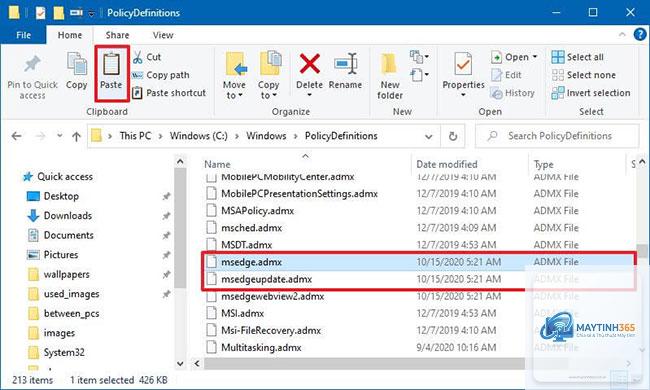The width and height of the screenshot is (650, 390).
Task: Select msched.admx file
Action: pos(244,228)
